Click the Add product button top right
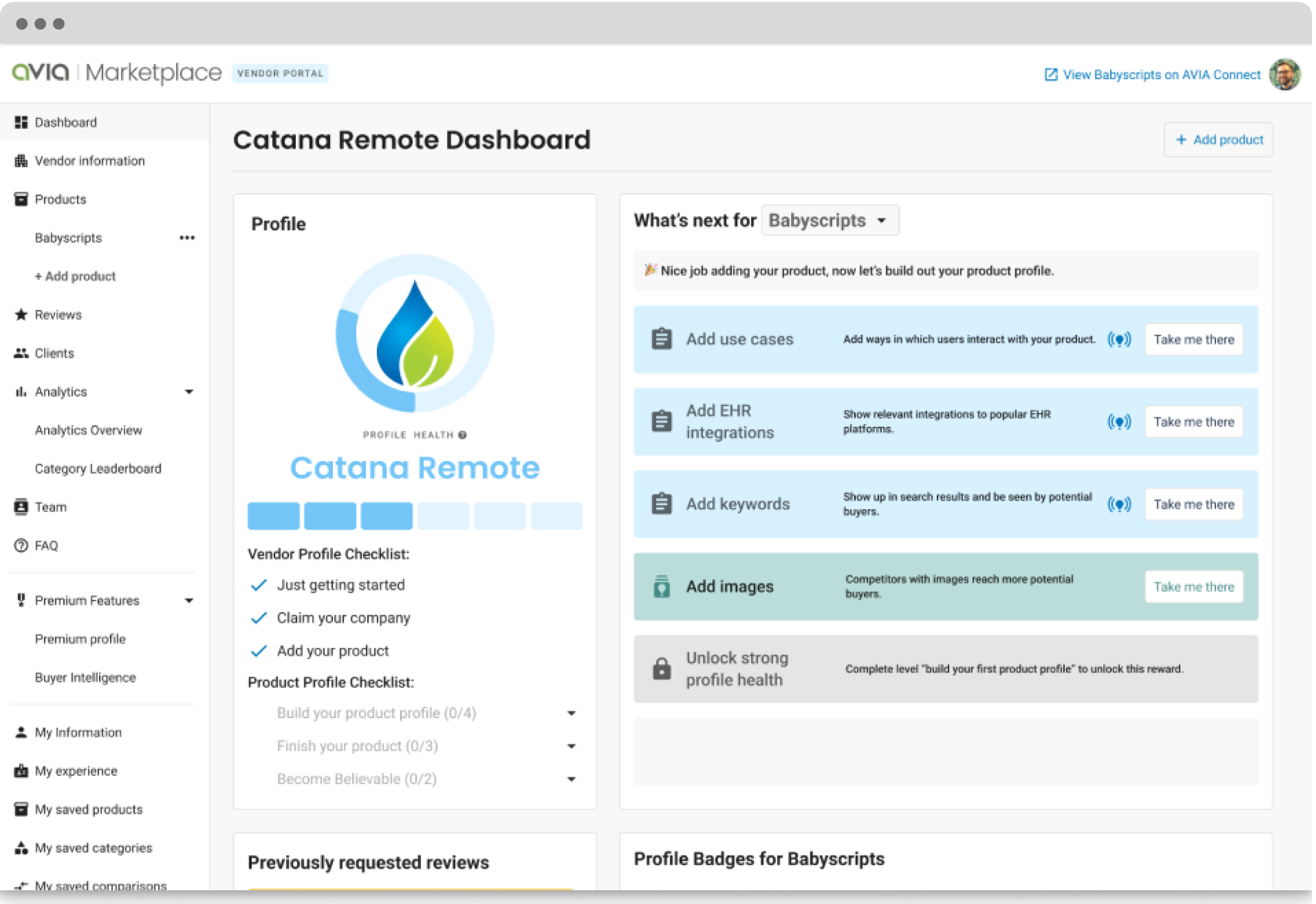This screenshot has width=1316, height=904. [1218, 140]
